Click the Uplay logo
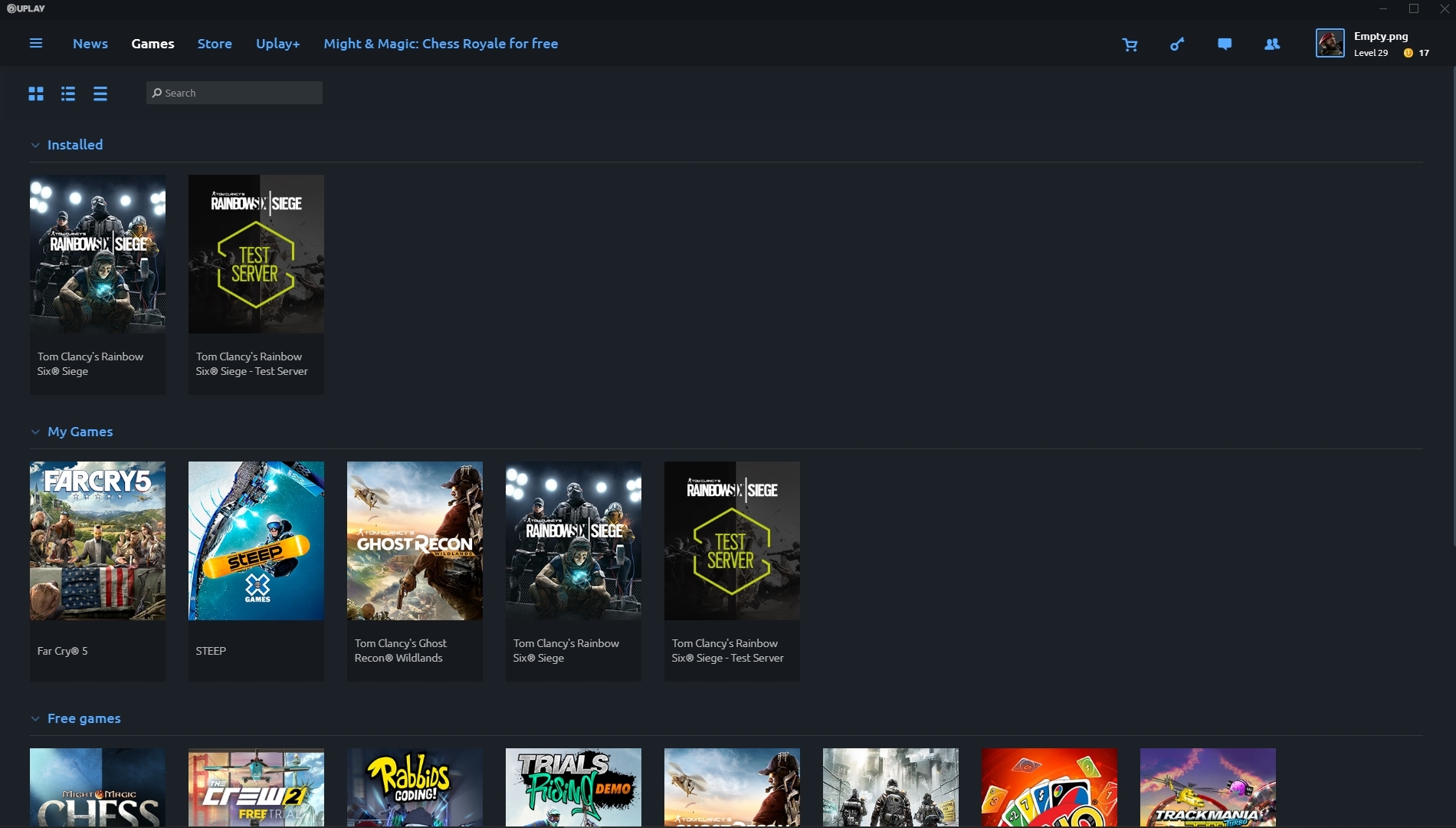The height and width of the screenshot is (828, 1456). [x=26, y=8]
